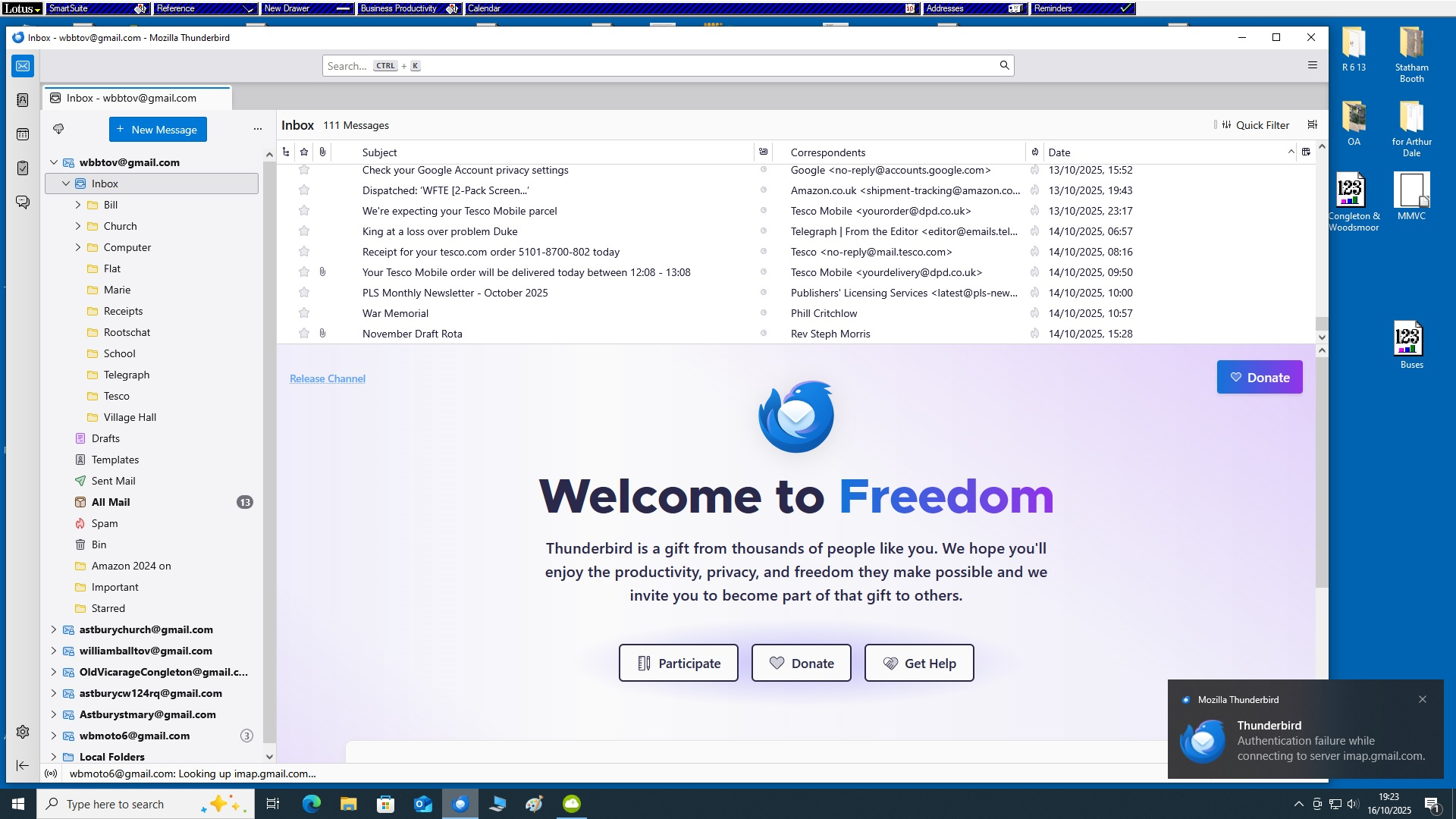
Task: Star the November Draft Rota message
Action: pyautogui.click(x=304, y=334)
